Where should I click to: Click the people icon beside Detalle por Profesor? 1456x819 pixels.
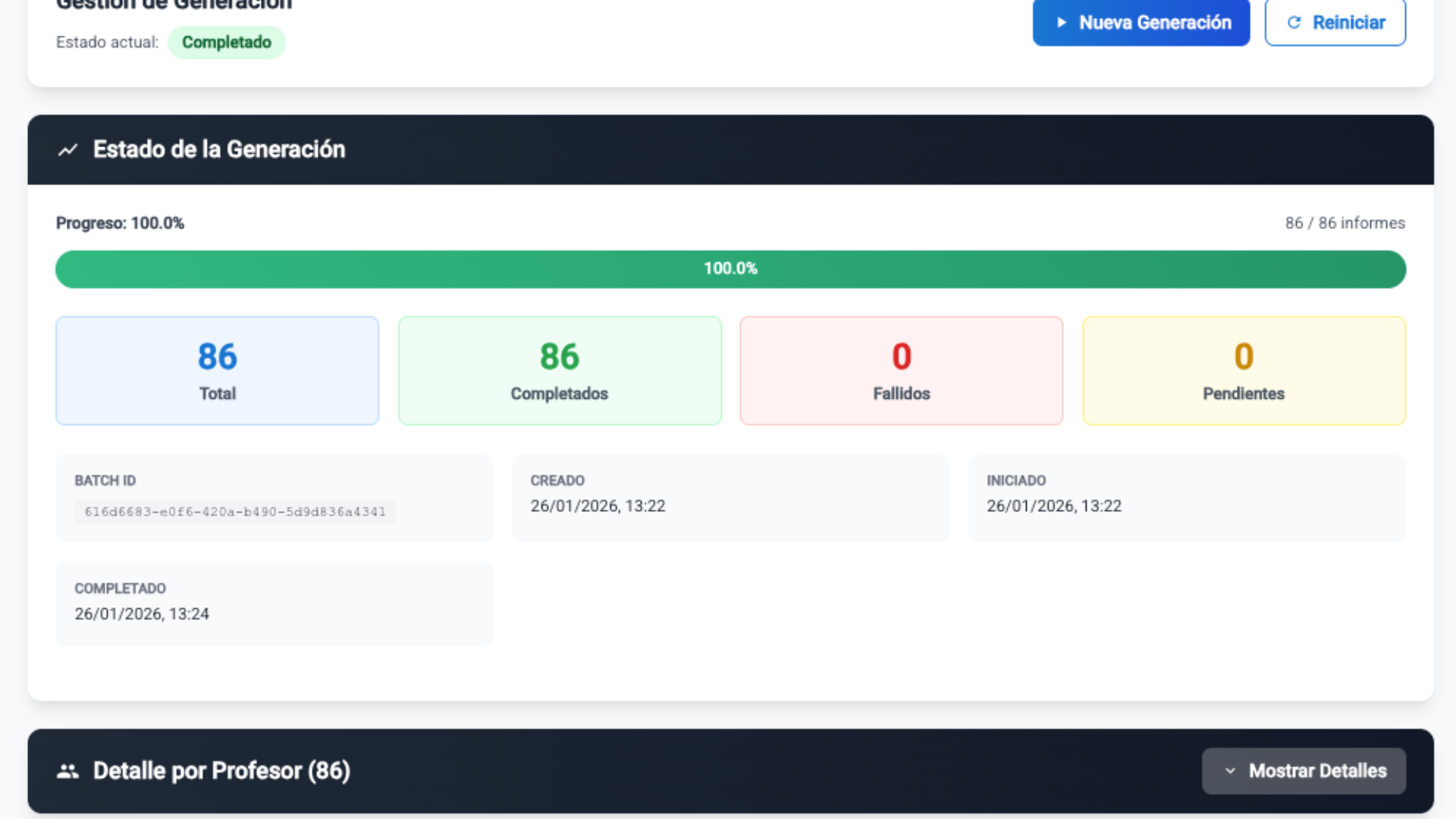pos(68,771)
